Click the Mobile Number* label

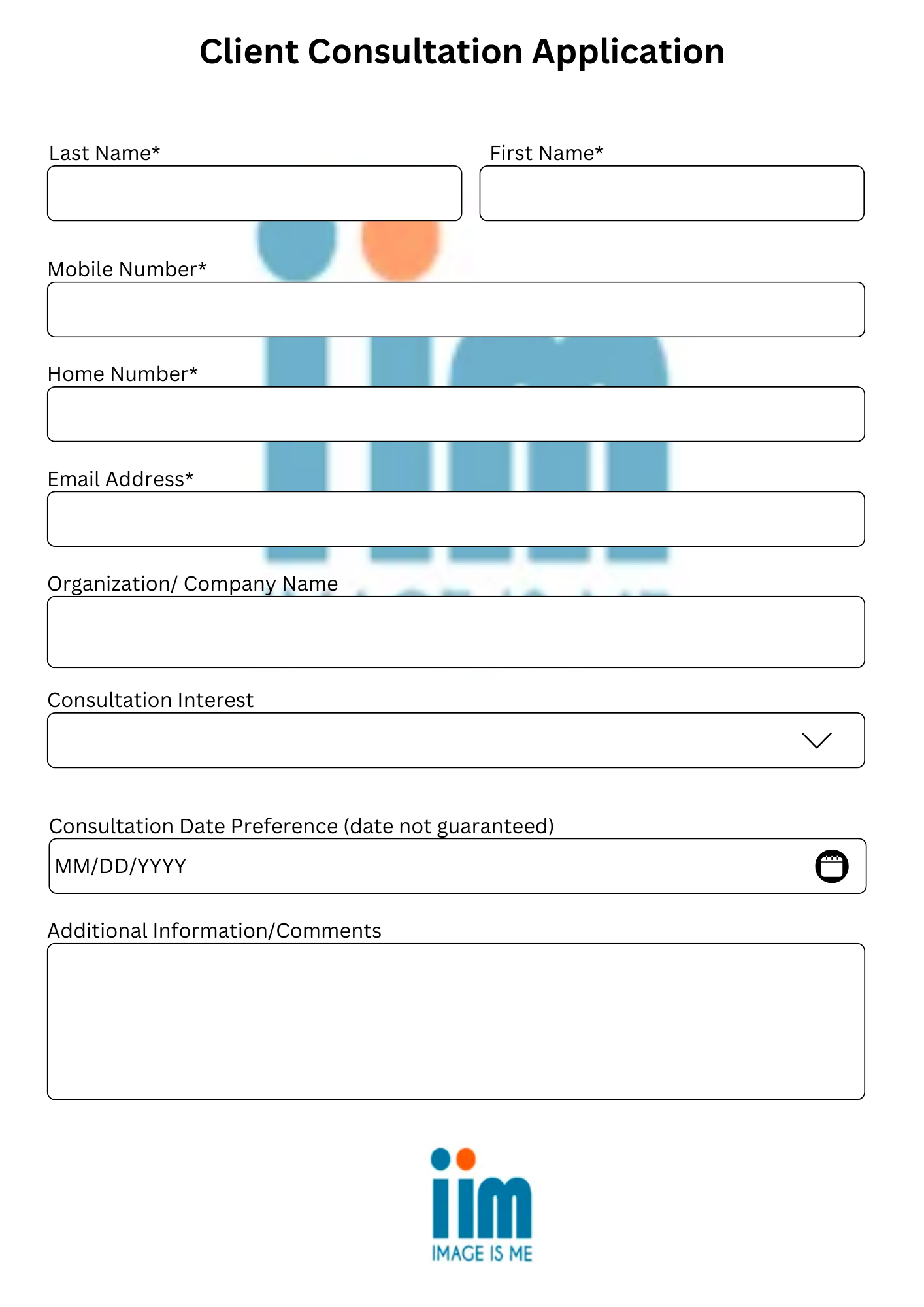(127, 269)
